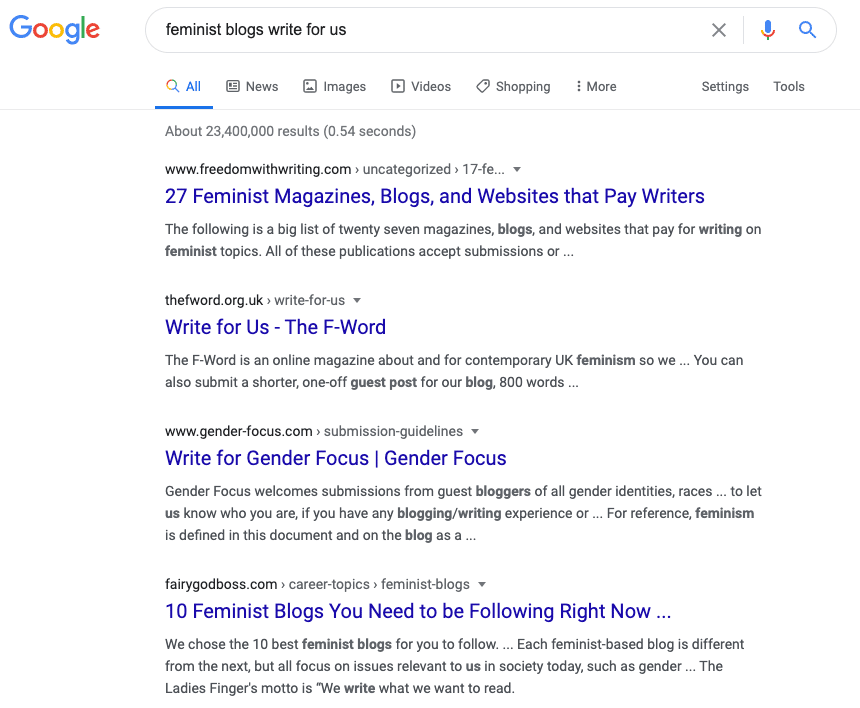The image size is (860, 708).
Task: Expand arrow beside fairygodboss.com URL
Action: coord(482,585)
